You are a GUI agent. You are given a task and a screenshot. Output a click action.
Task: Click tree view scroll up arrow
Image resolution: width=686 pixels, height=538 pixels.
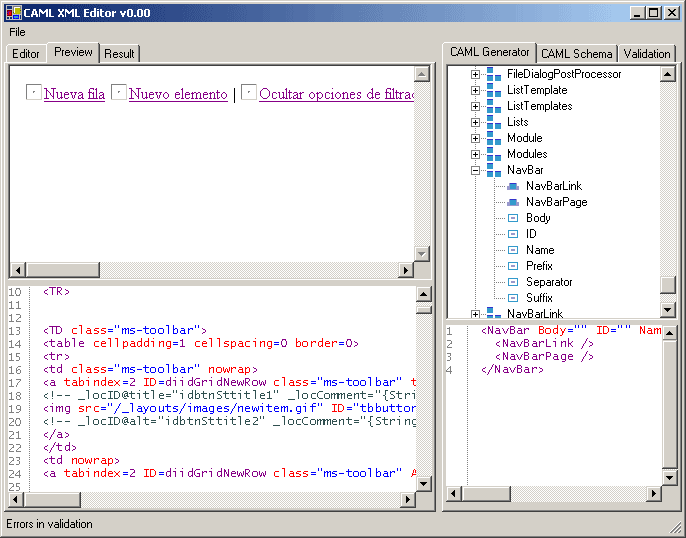coord(668,74)
